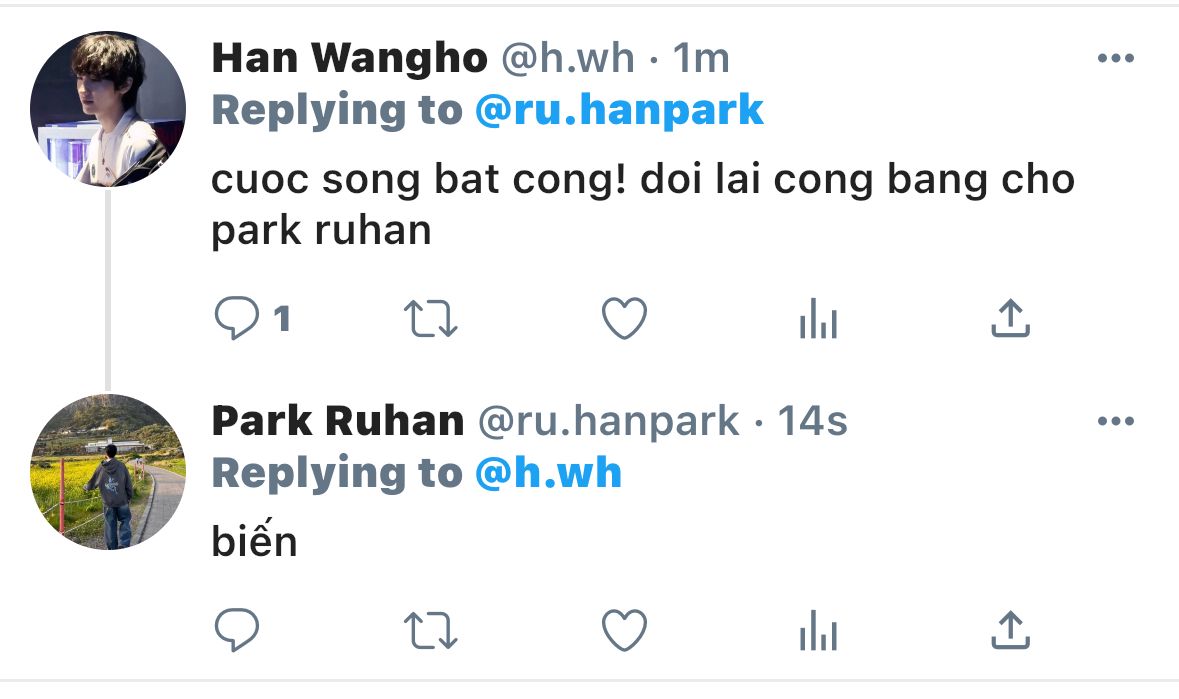The image size is (1179, 699).
Task: Like Han Wangho's tweet
Action: (x=624, y=318)
